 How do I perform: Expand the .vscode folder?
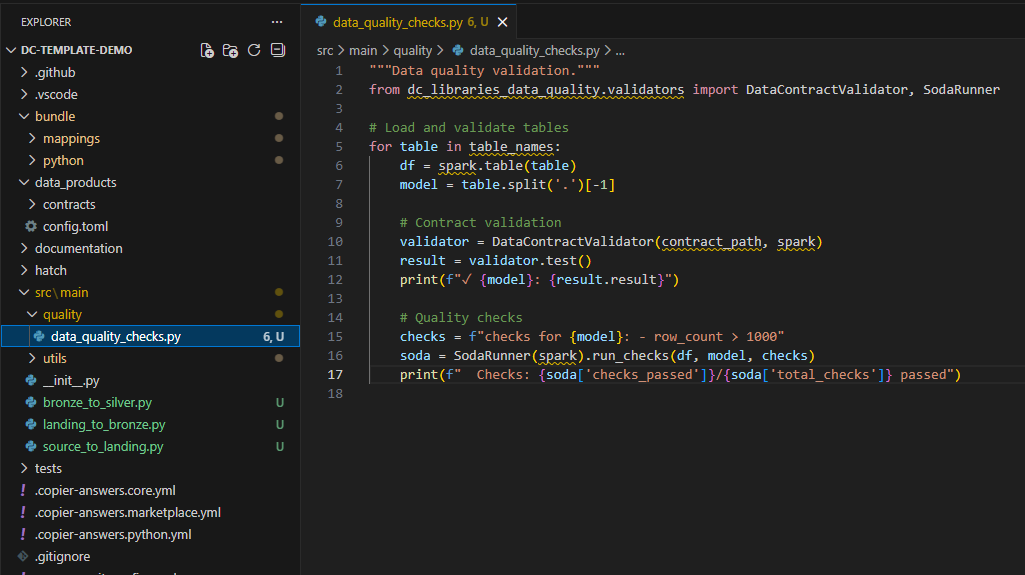click(x=24, y=95)
